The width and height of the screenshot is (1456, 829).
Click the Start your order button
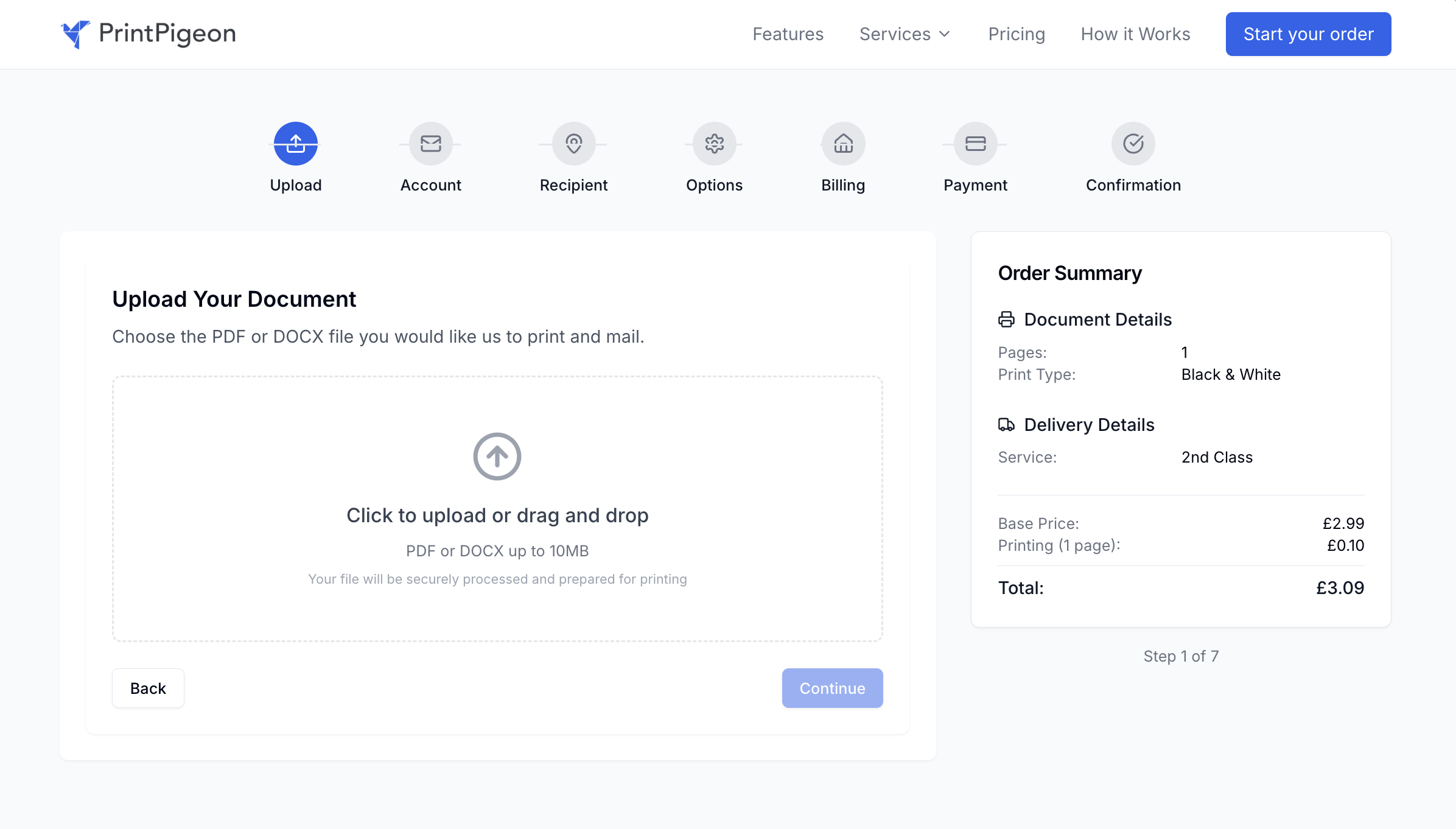(1307, 34)
